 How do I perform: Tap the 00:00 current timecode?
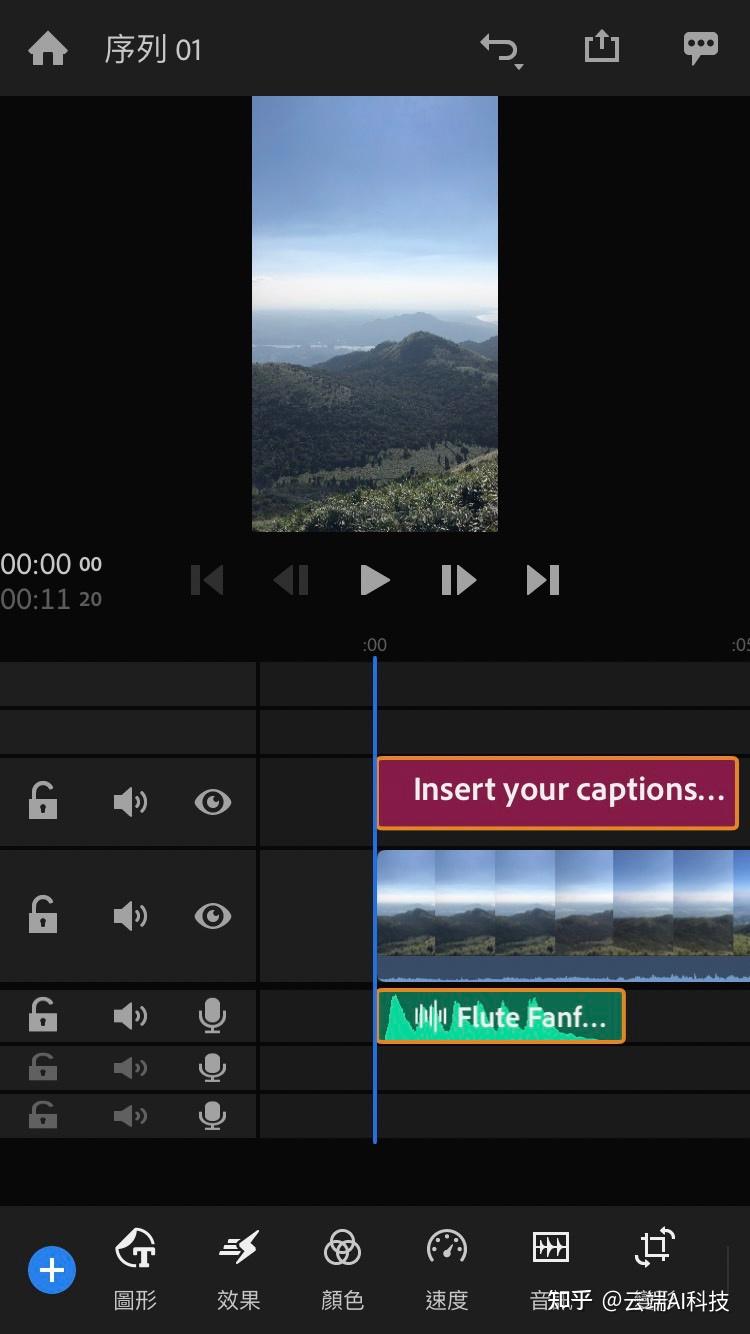tap(51, 564)
